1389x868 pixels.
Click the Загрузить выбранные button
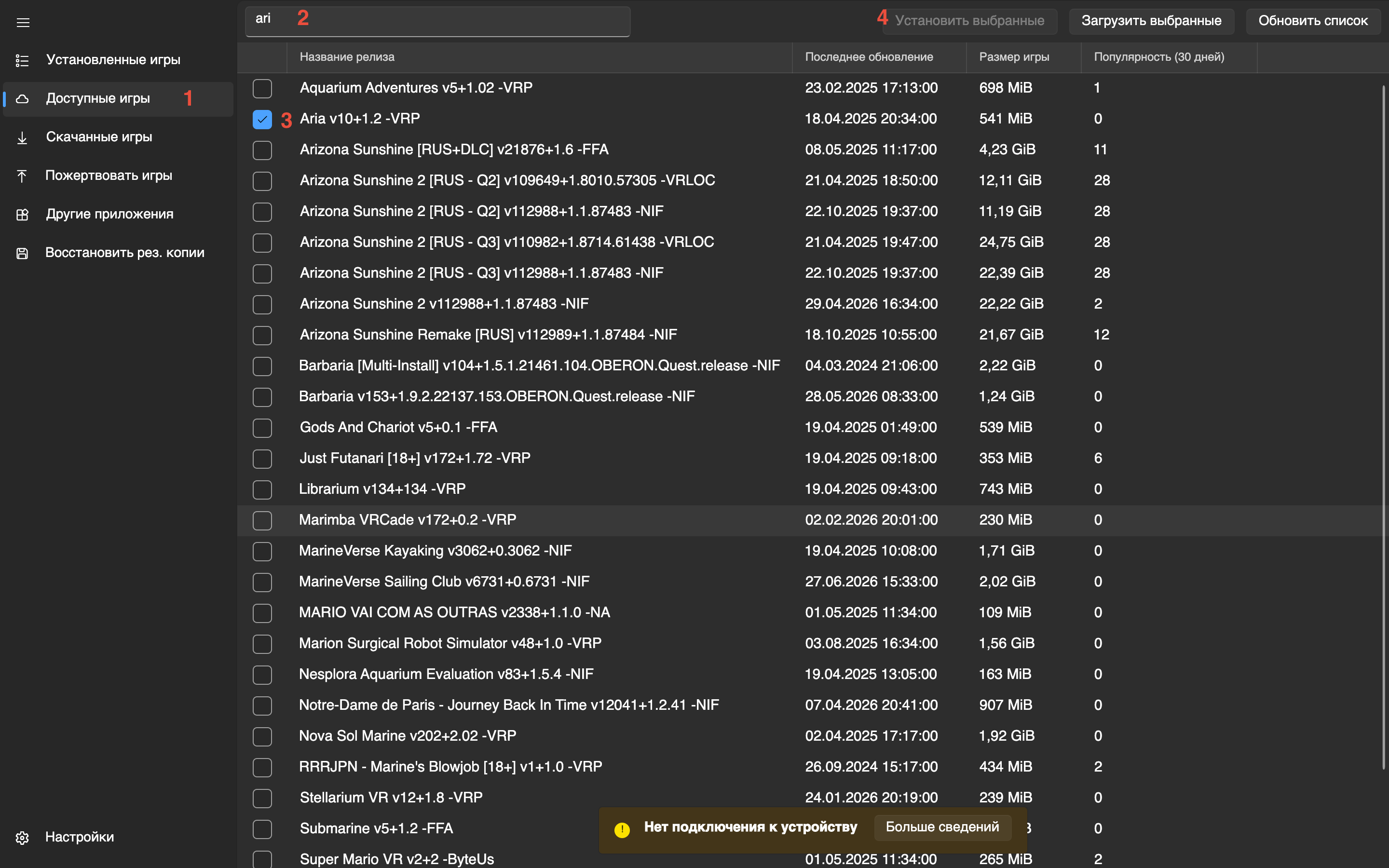[x=1151, y=21]
